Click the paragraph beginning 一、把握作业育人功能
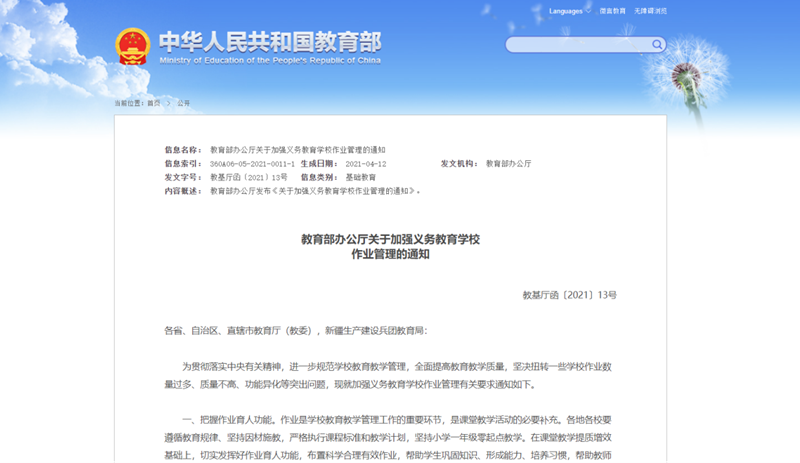The height and width of the screenshot is (463, 800). click(388, 437)
